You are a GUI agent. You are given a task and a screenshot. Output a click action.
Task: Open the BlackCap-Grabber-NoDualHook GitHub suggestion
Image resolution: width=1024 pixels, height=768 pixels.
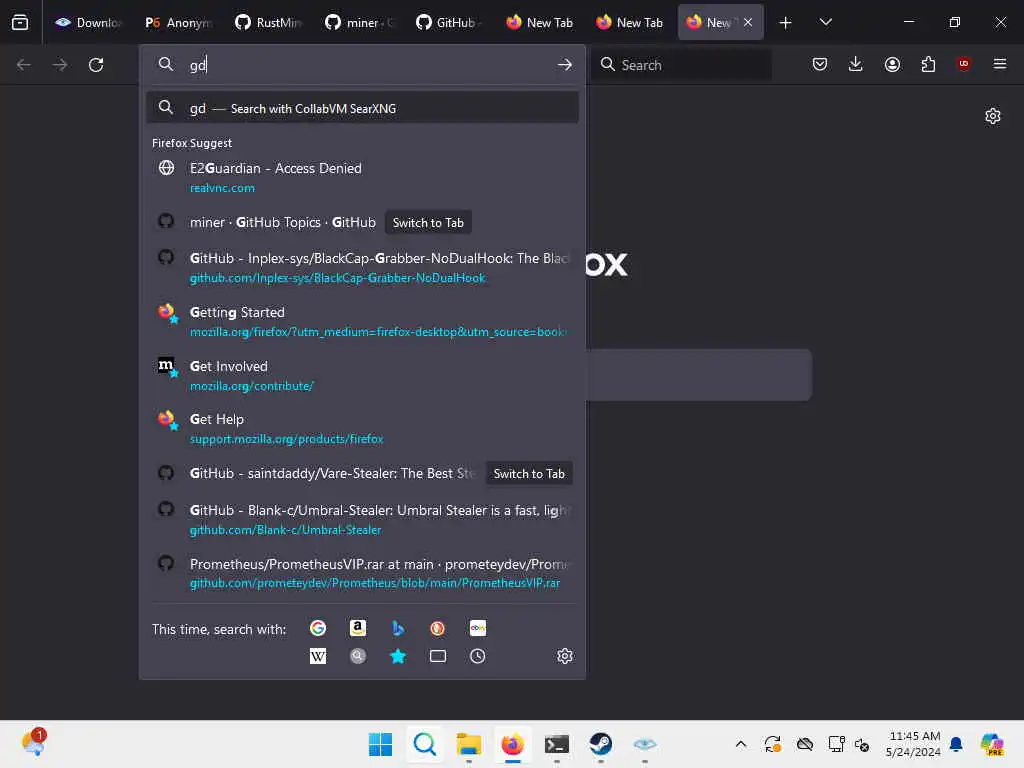[x=362, y=267]
